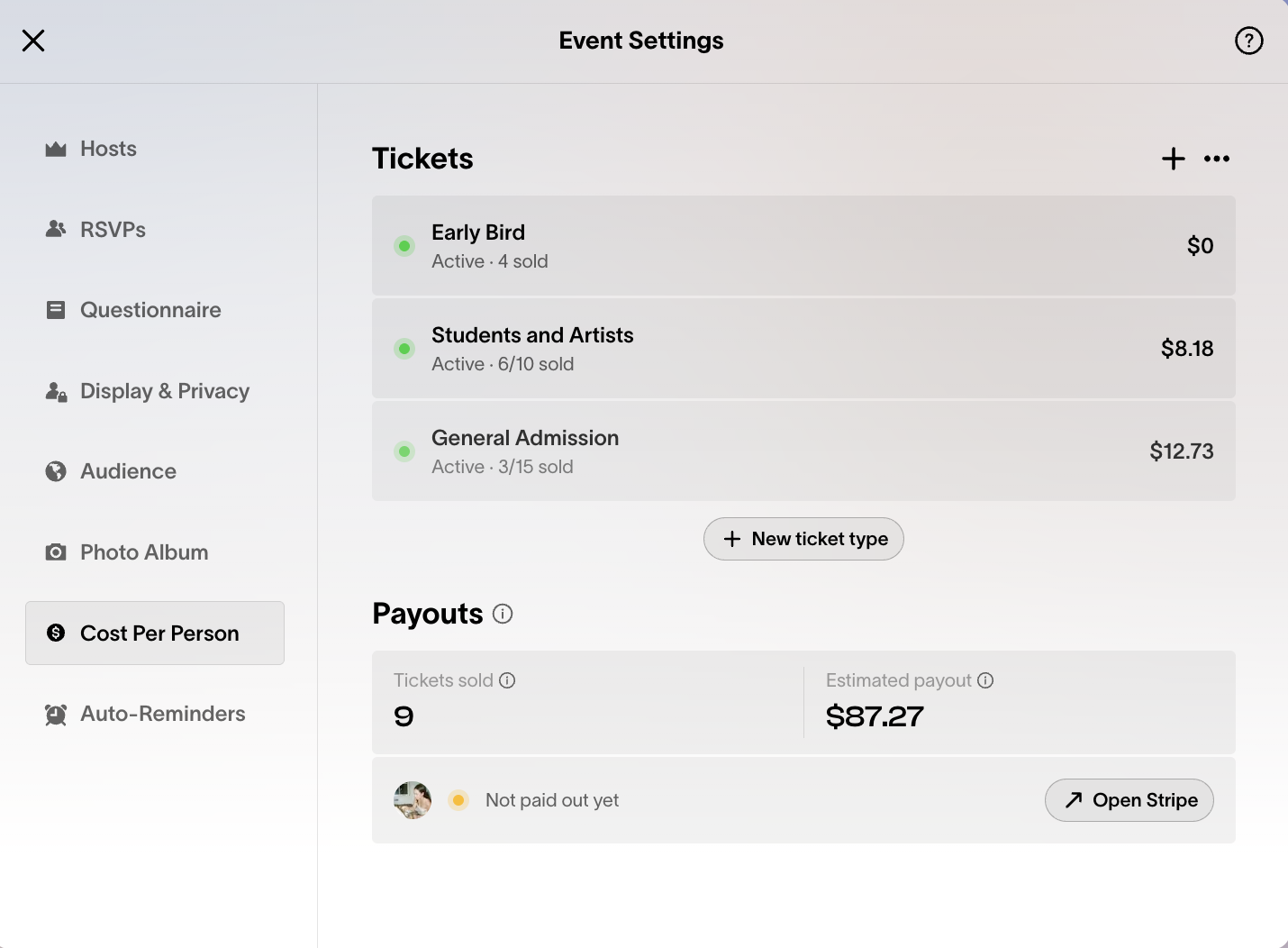Open the three-dots ticket options menu
The height and width of the screenshot is (948, 1288).
click(x=1216, y=159)
